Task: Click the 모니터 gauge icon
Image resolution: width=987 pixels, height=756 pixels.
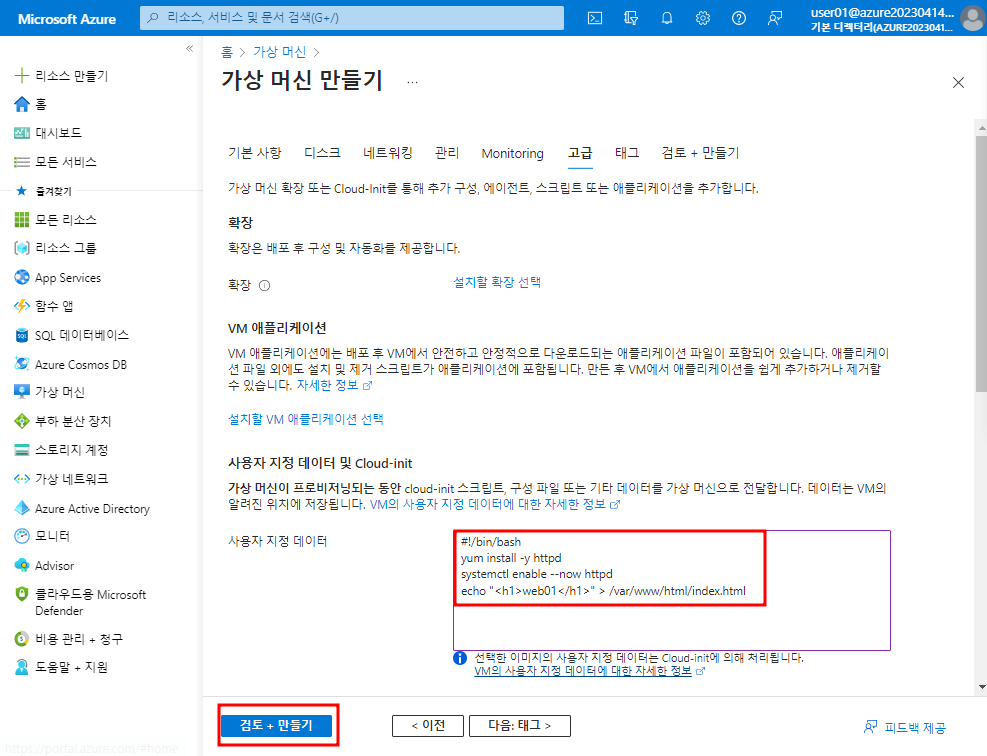Action: pos(22,536)
